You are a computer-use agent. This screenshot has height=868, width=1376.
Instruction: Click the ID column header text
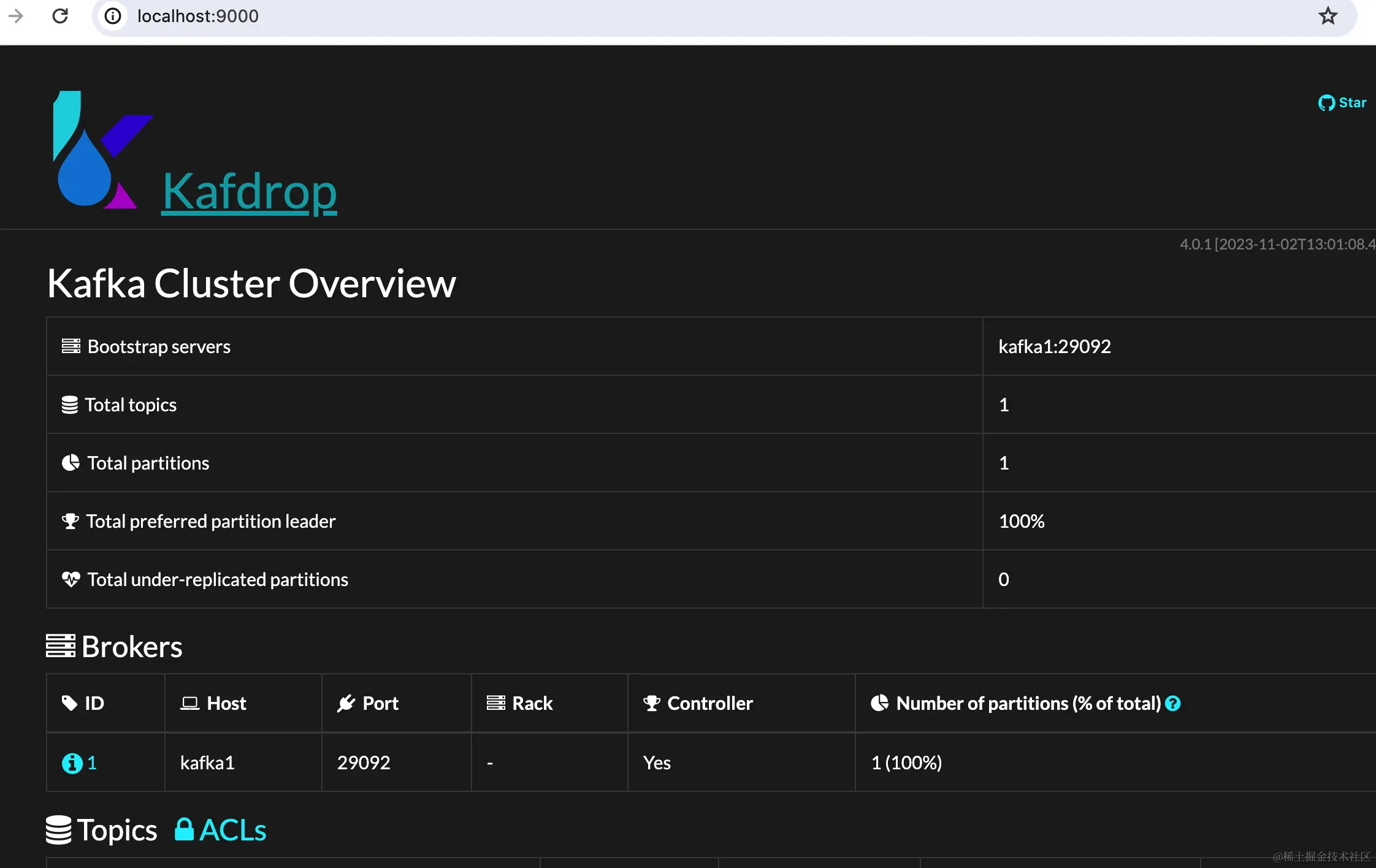pyautogui.click(x=94, y=703)
